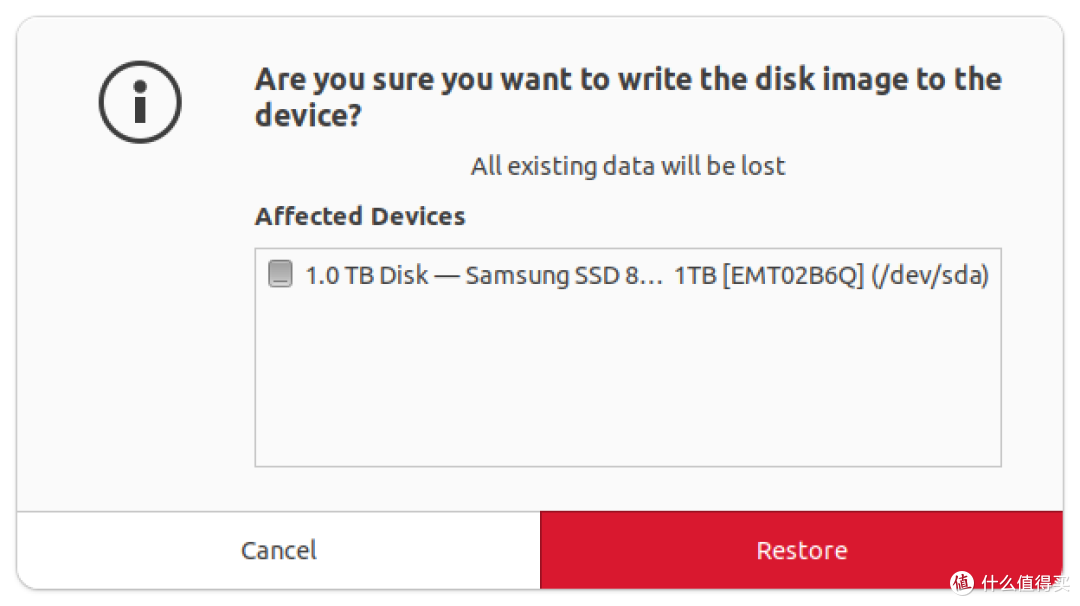Click the word device? in the title

click(x=308, y=115)
